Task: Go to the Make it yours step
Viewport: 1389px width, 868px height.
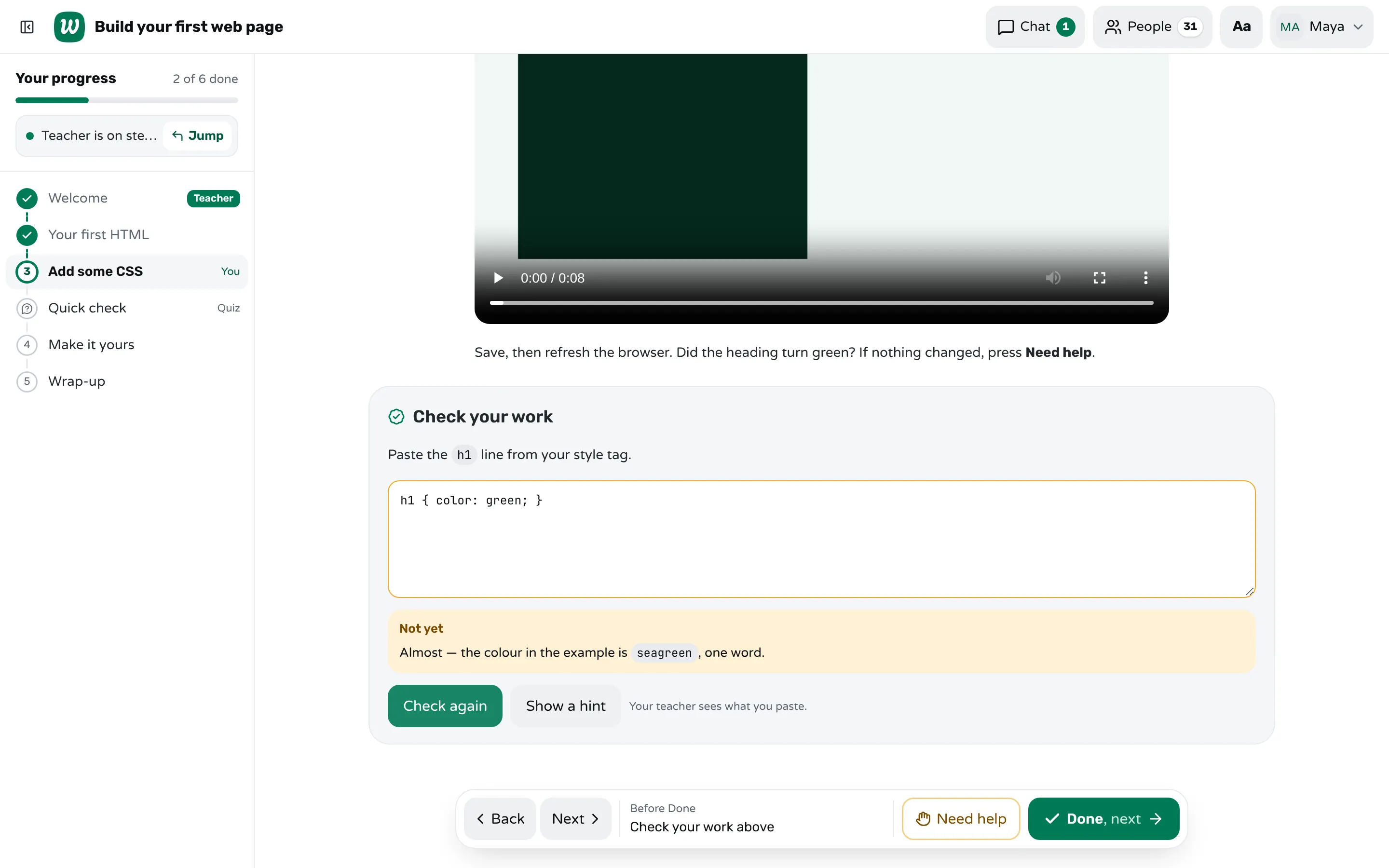Action: tap(127, 345)
